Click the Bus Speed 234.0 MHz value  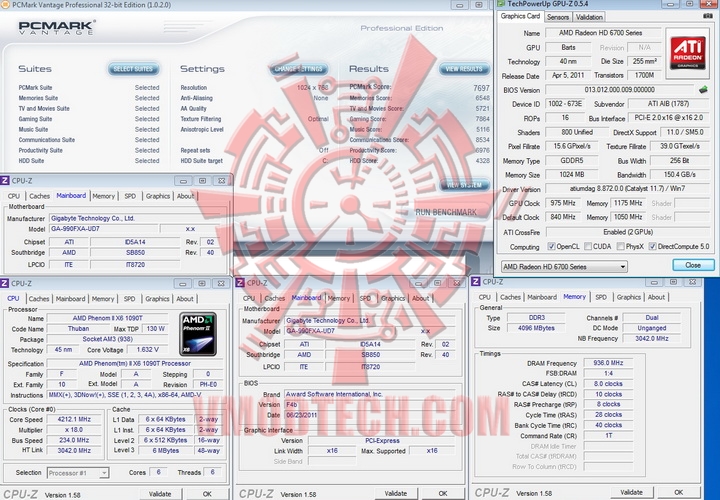74,440
